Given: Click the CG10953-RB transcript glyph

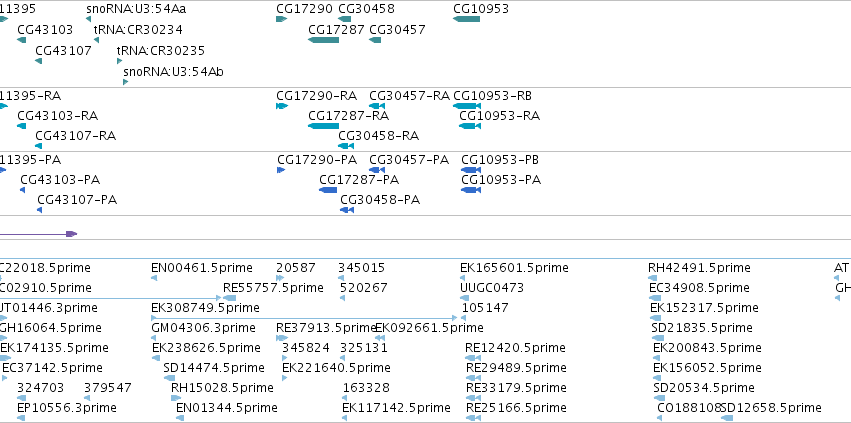Looking at the screenshot, I should (x=467, y=106).
